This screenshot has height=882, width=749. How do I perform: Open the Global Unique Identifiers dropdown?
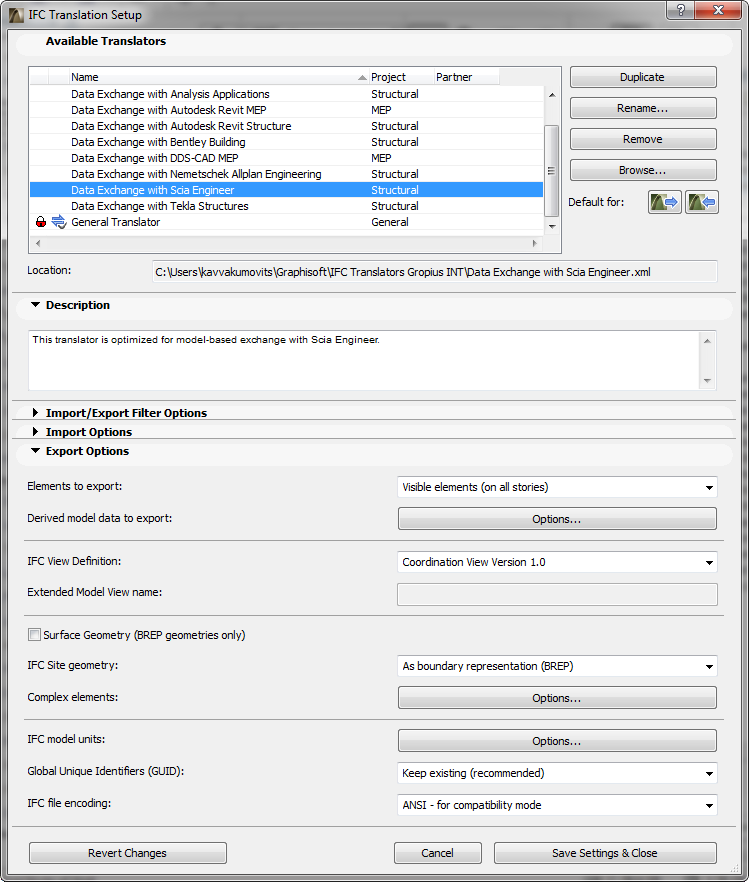click(x=557, y=773)
